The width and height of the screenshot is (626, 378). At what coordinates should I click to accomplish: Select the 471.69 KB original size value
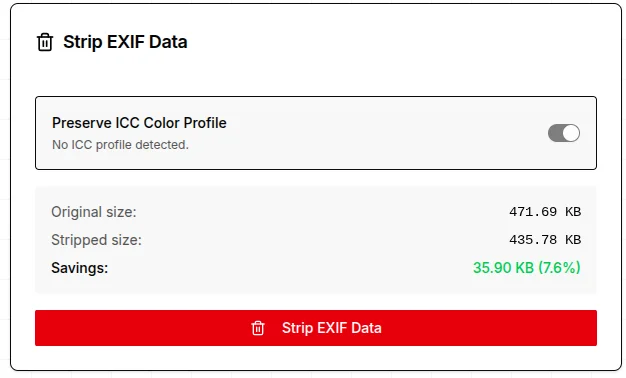[x=545, y=212]
